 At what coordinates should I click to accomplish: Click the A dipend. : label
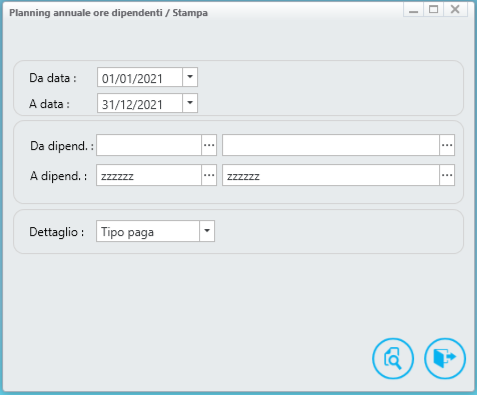point(58,176)
